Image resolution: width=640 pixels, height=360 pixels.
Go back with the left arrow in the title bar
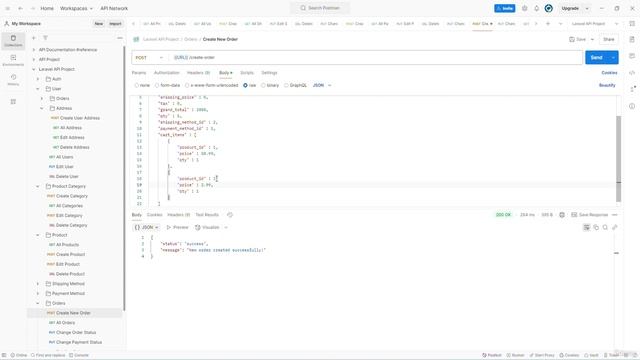[20, 8]
